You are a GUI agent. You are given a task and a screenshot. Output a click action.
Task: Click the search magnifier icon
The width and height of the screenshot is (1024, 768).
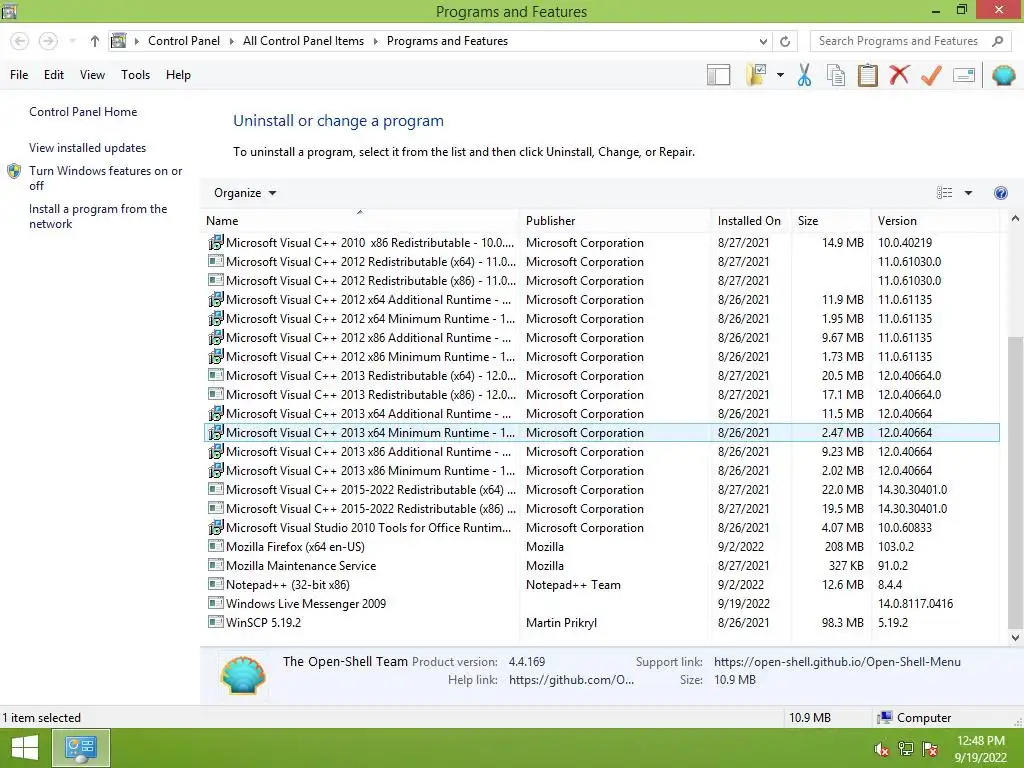[997, 41]
